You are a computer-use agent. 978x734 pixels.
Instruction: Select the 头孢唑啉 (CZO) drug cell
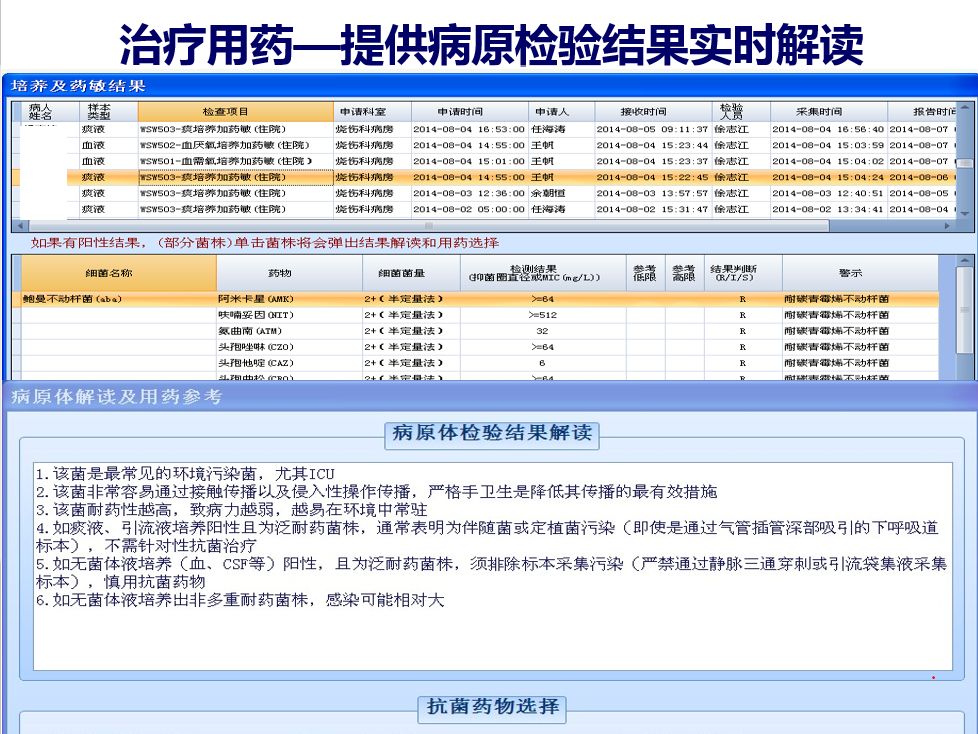click(x=289, y=347)
